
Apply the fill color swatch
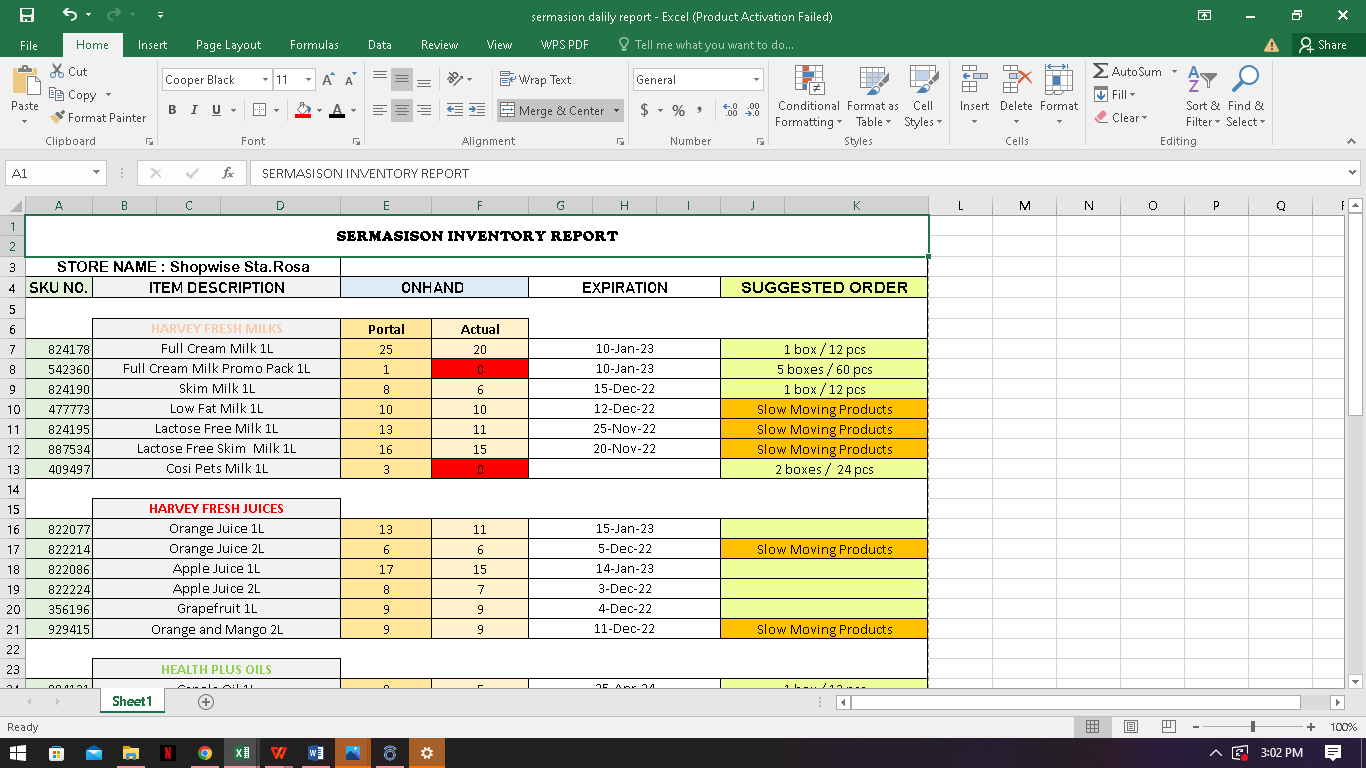tap(303, 110)
